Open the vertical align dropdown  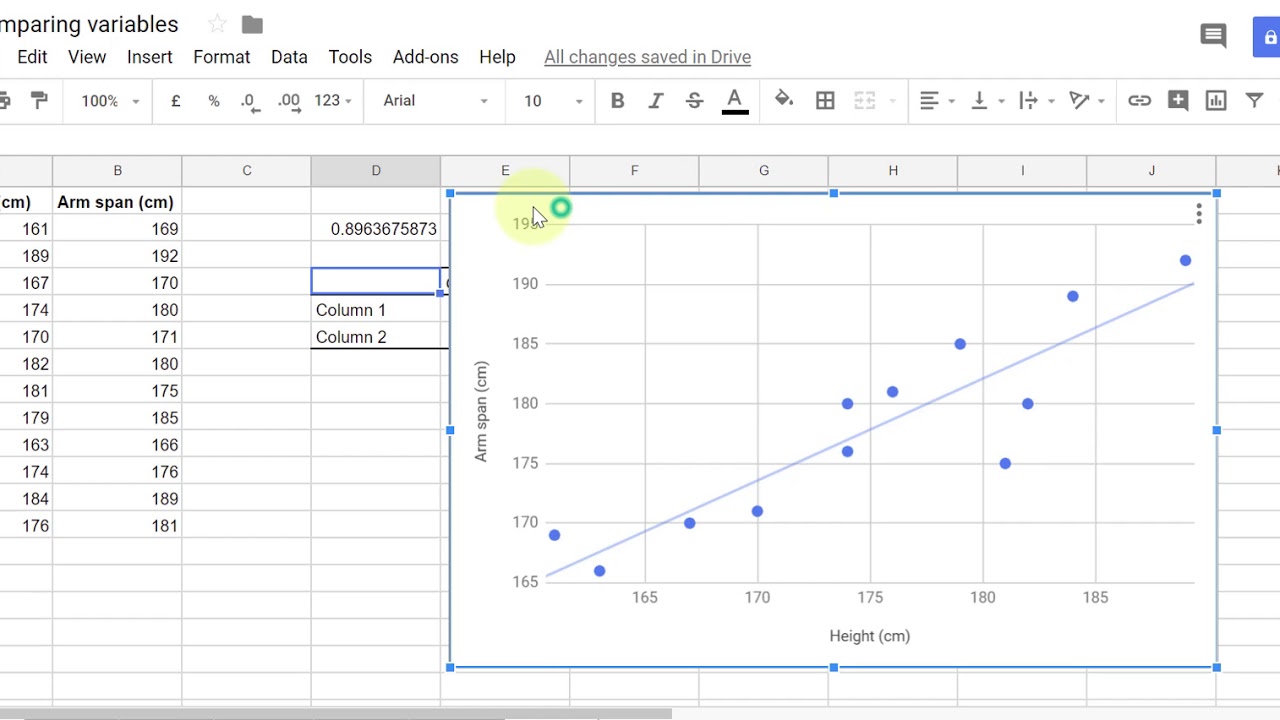pos(987,100)
